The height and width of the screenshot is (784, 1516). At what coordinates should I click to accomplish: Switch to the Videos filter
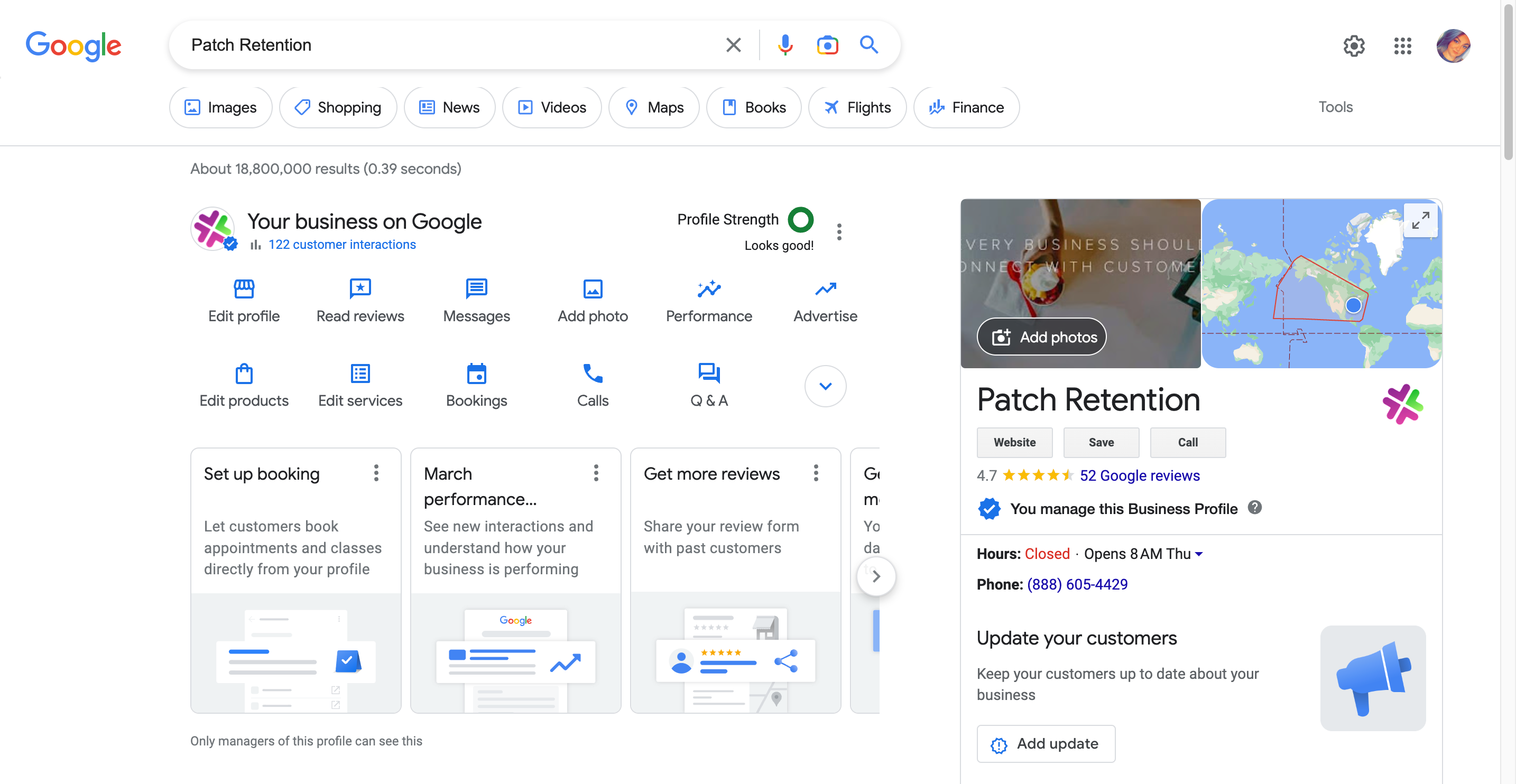point(551,107)
